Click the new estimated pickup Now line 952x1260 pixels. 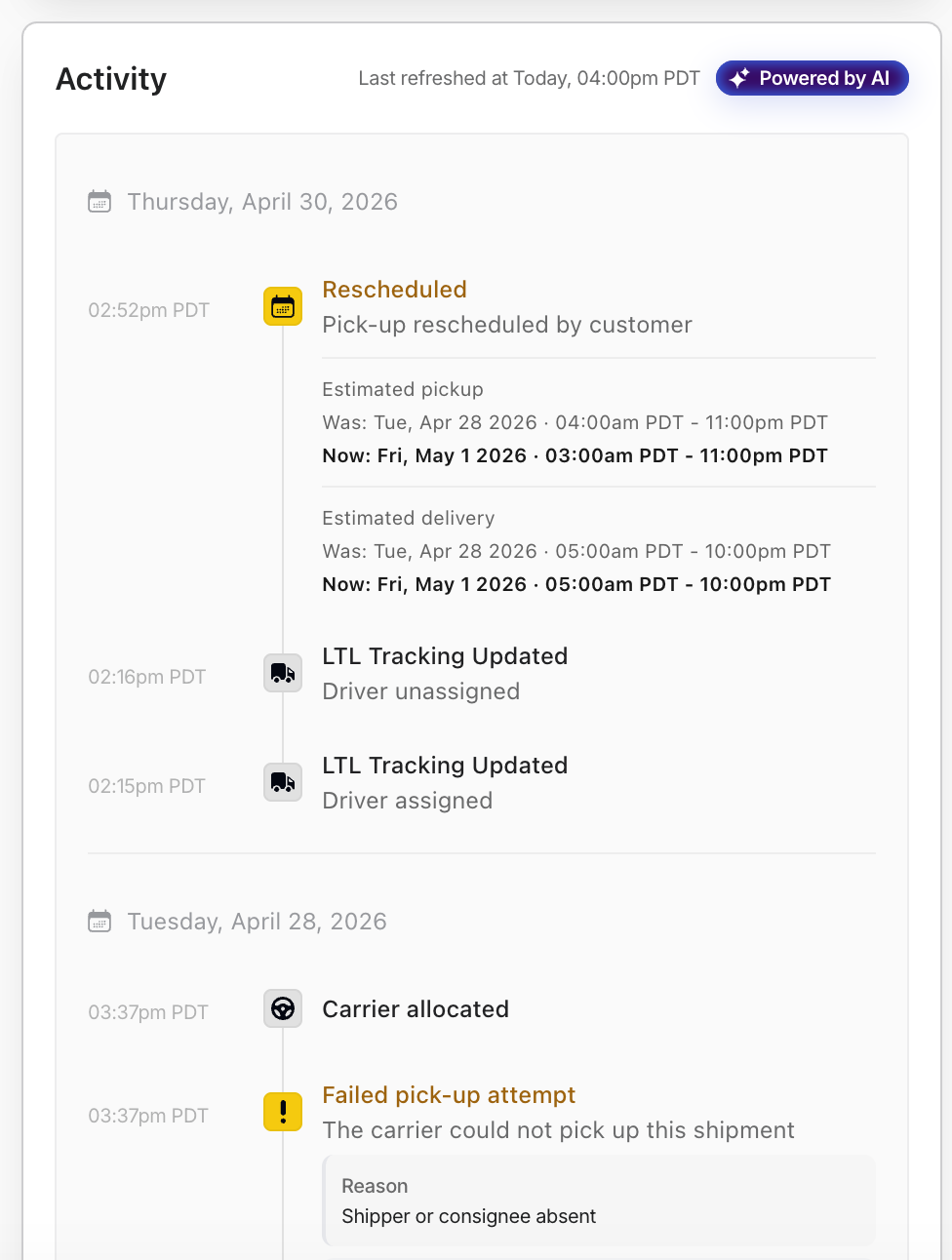click(x=575, y=455)
